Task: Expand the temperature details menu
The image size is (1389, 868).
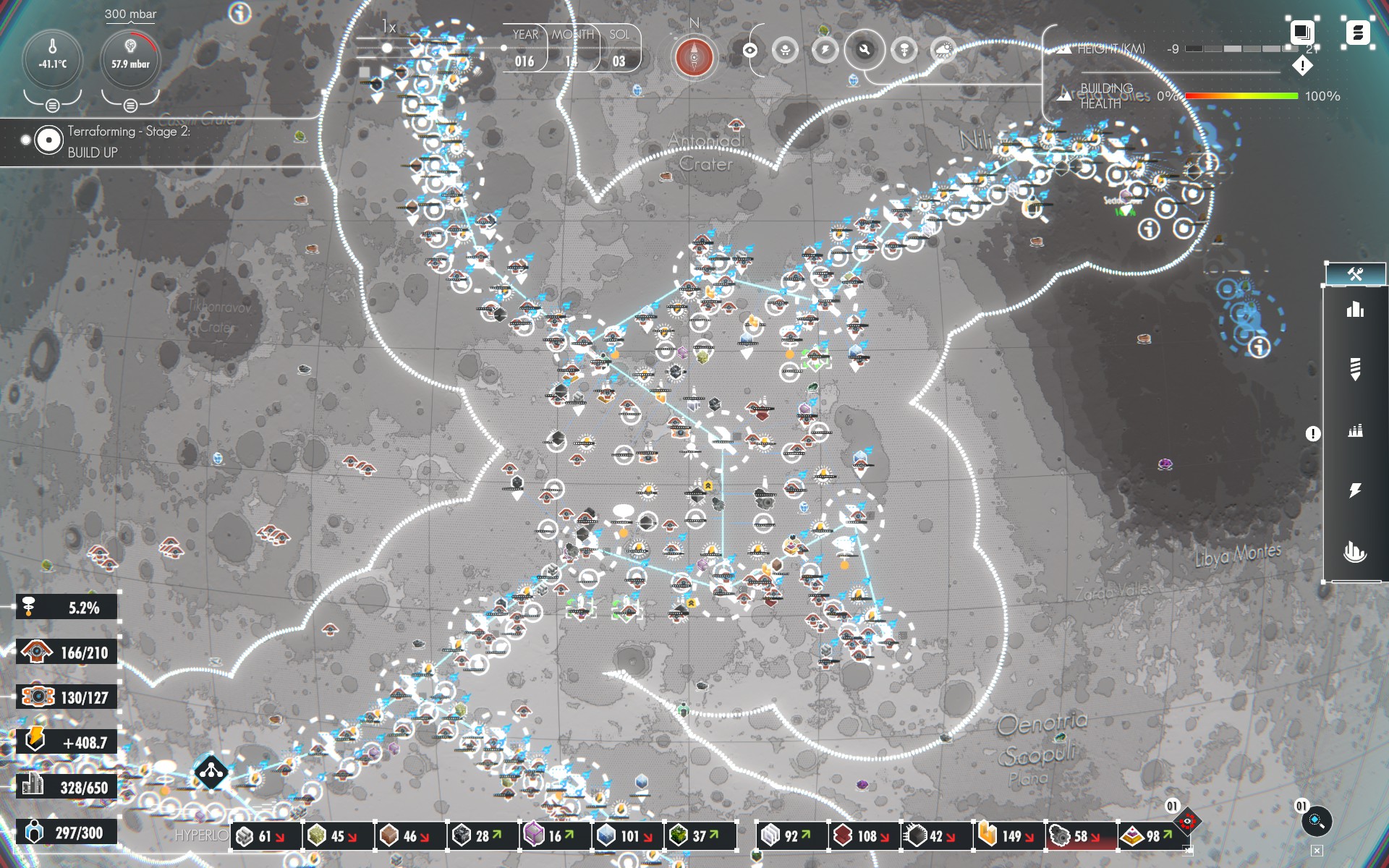Action: coord(52,106)
